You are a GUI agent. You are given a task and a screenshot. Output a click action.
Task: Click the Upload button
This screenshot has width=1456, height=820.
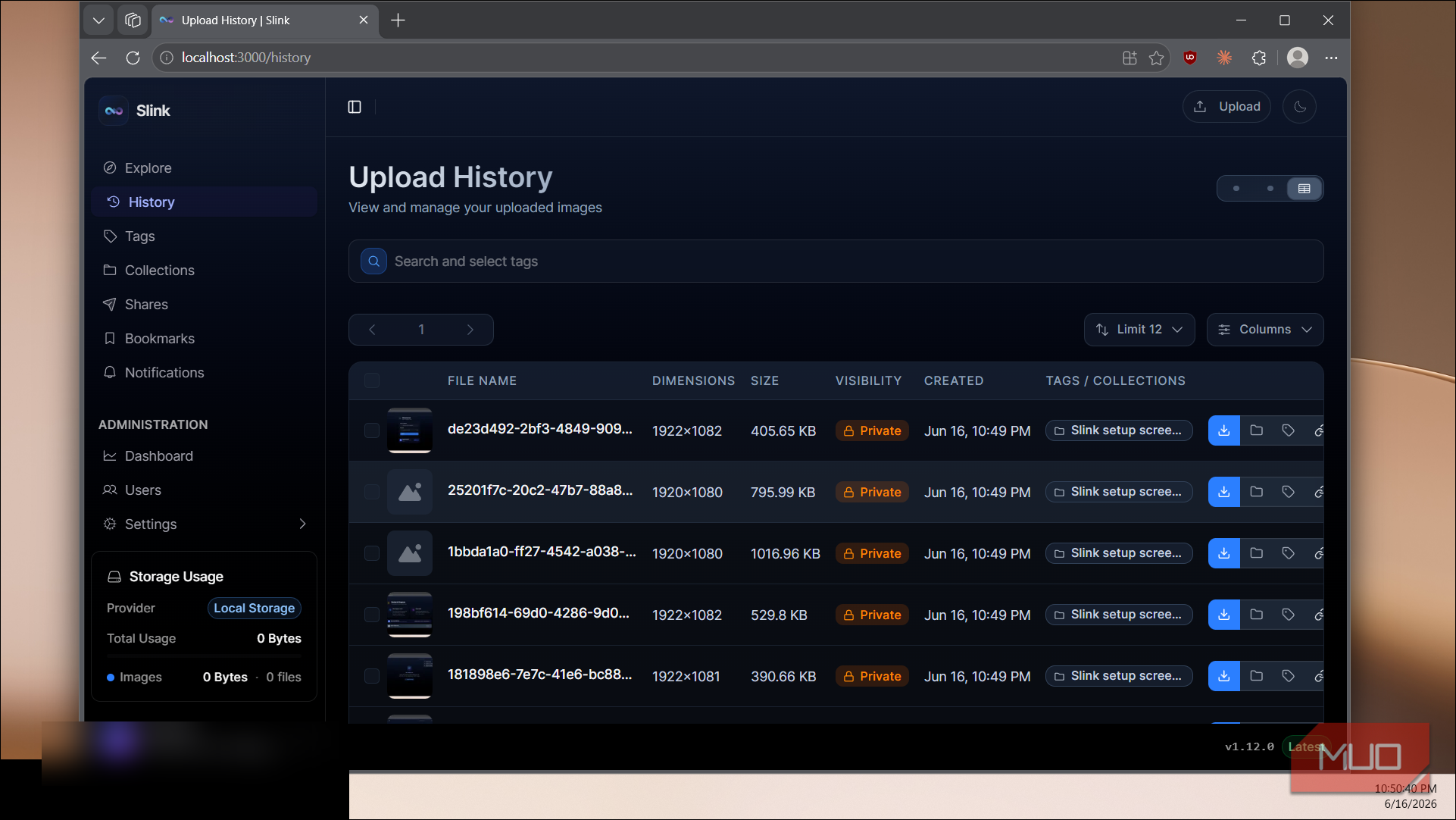[x=1226, y=107]
